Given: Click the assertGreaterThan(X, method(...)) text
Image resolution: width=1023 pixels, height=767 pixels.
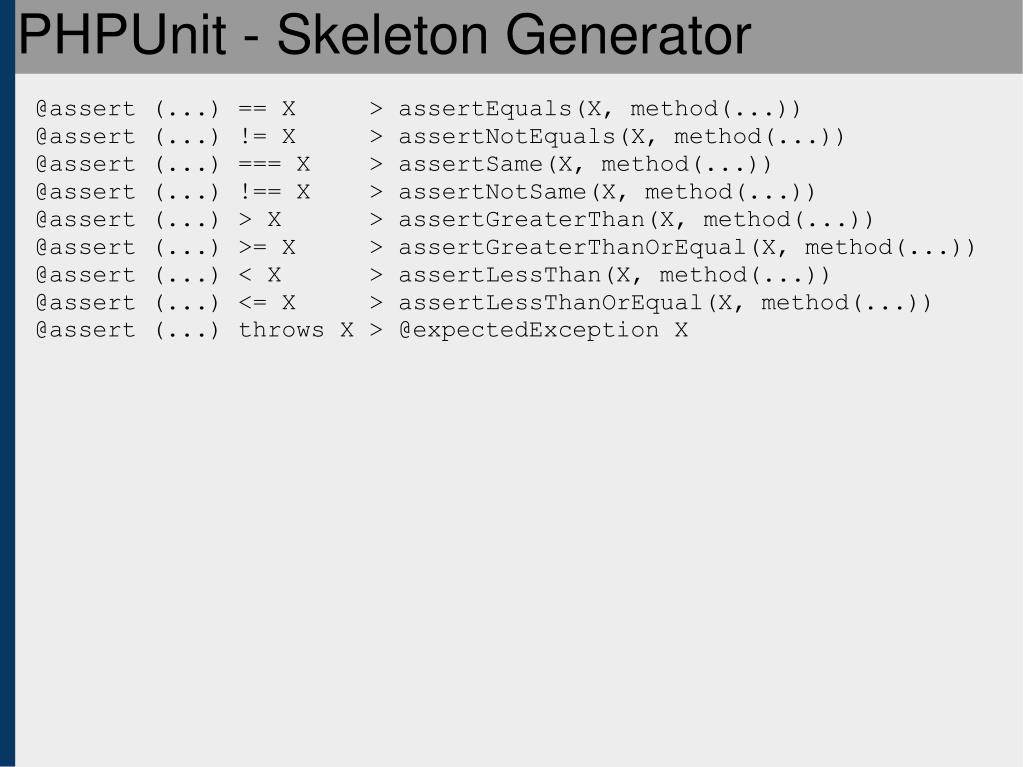Looking at the screenshot, I should click(635, 220).
